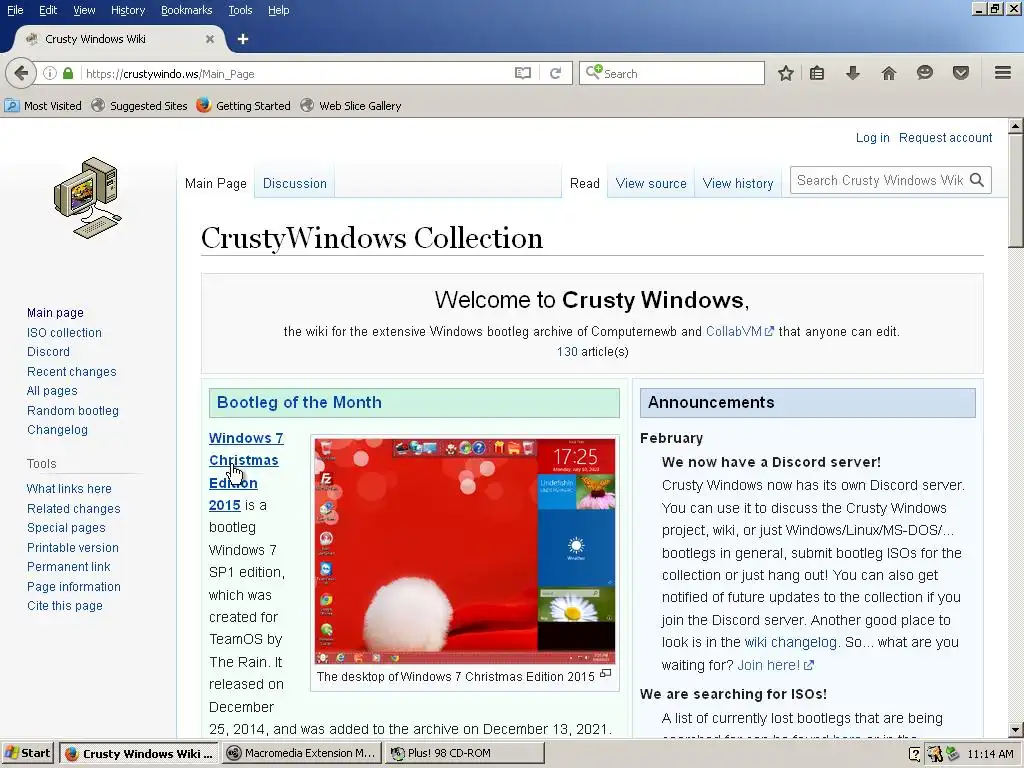Open Recent changes in sidebar
The image size is (1024, 768).
(71, 372)
